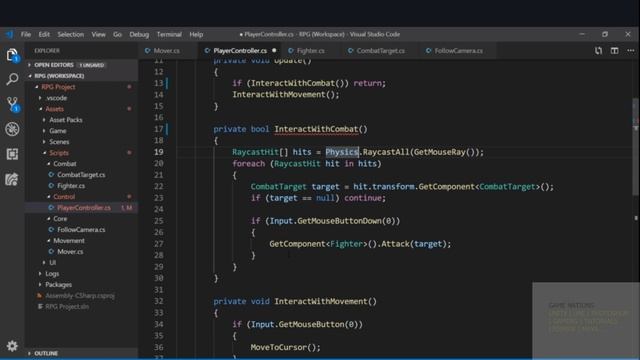The image size is (640, 360).
Task: Click the VS Code logo icon
Action: click(x=9, y=34)
